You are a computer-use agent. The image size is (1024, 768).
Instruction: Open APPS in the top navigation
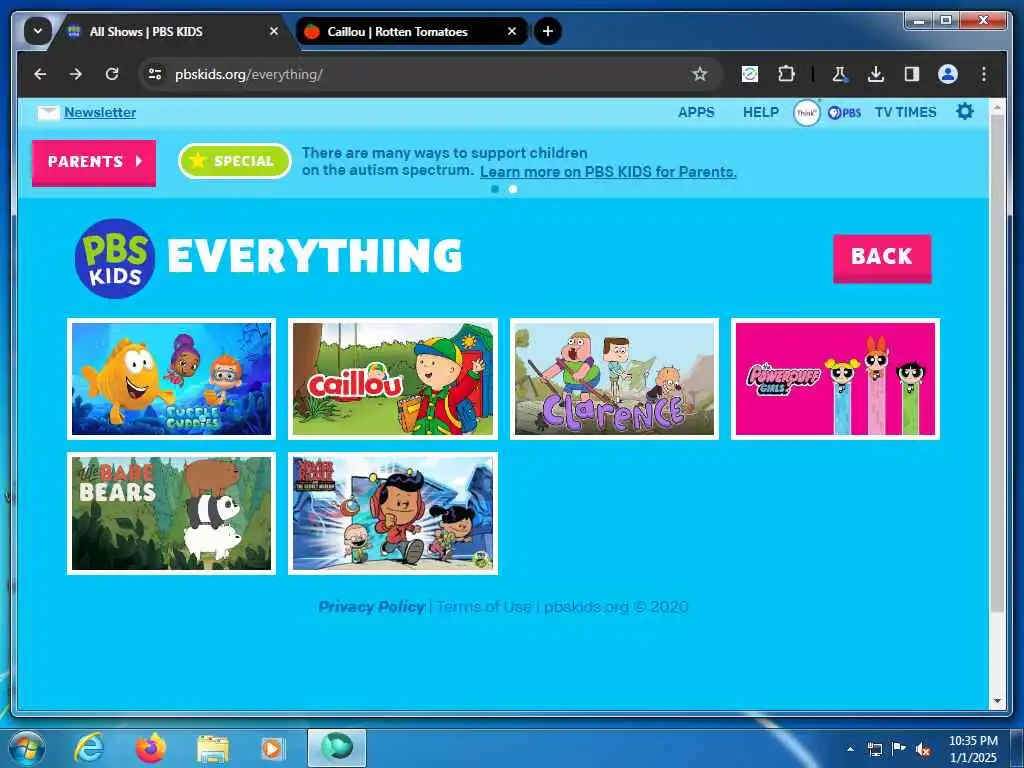click(696, 112)
